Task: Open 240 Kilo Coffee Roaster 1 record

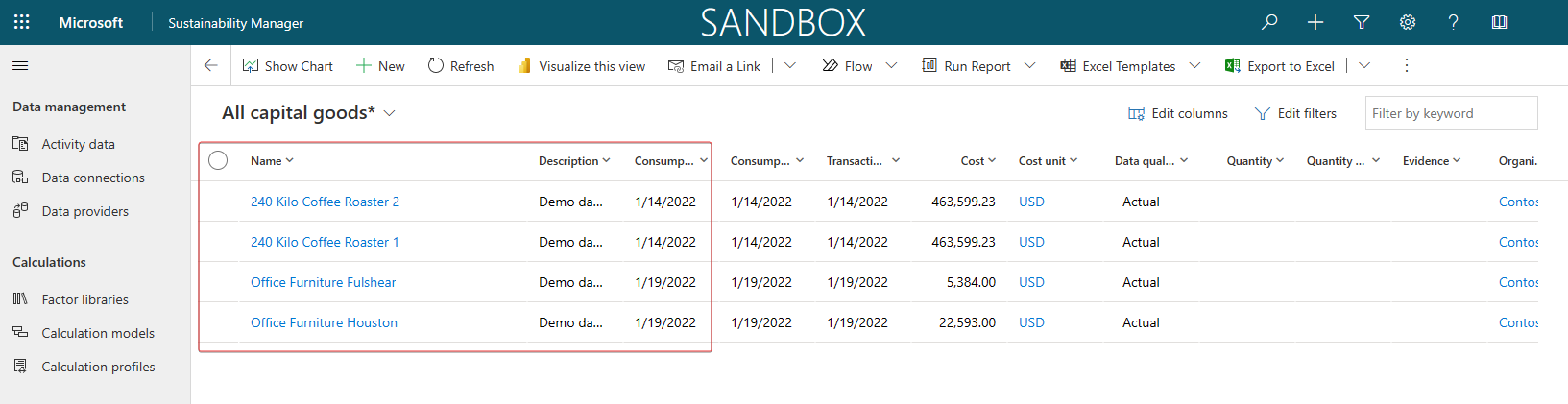Action: click(325, 242)
